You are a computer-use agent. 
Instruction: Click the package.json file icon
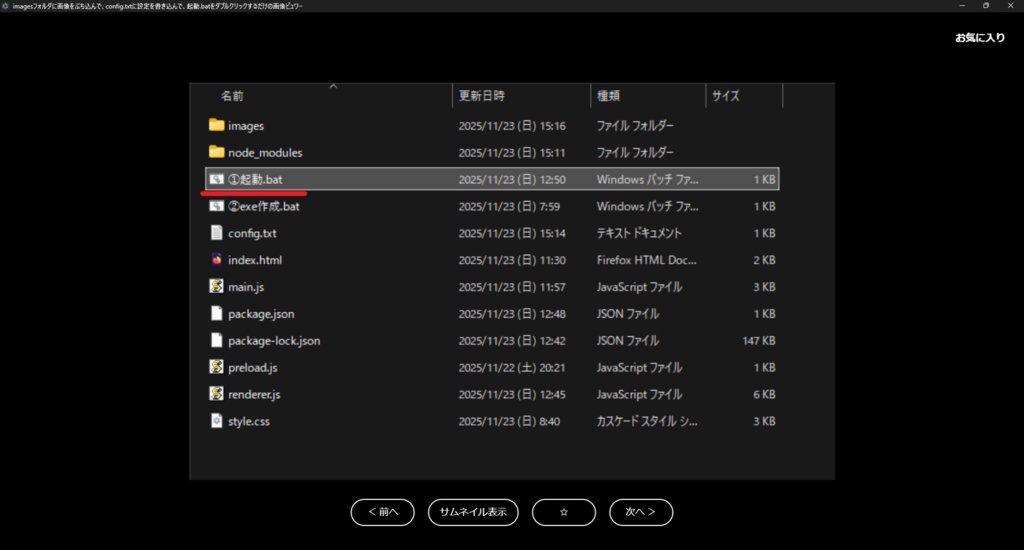(x=216, y=313)
